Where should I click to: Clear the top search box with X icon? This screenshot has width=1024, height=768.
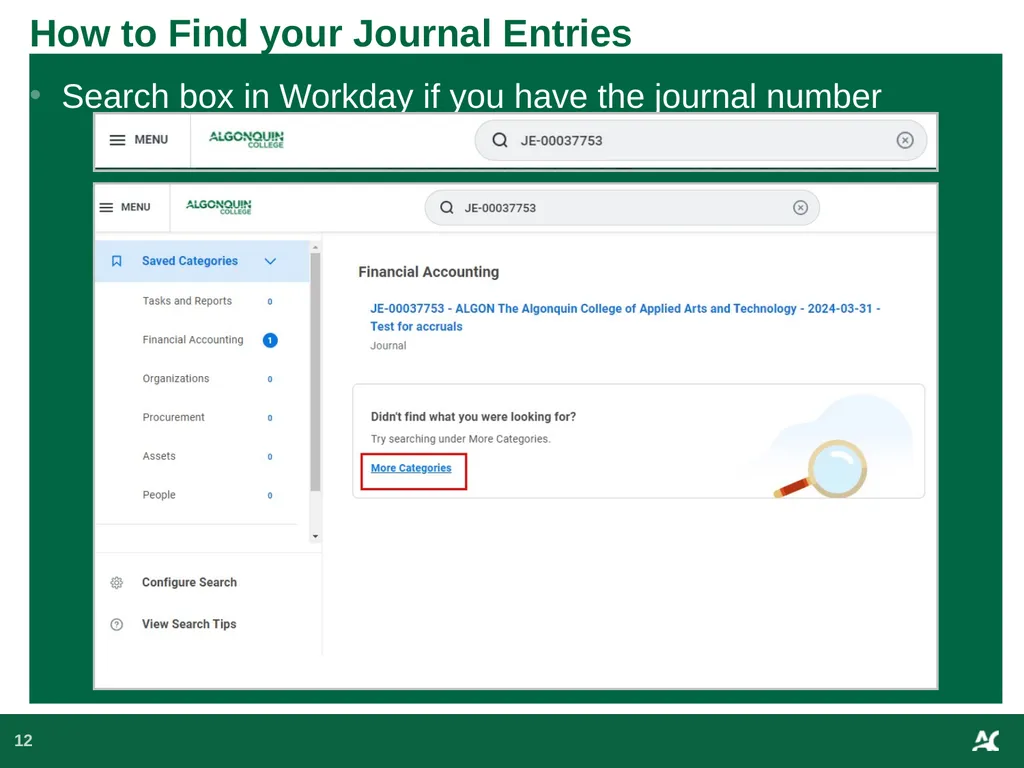pyautogui.click(x=904, y=140)
